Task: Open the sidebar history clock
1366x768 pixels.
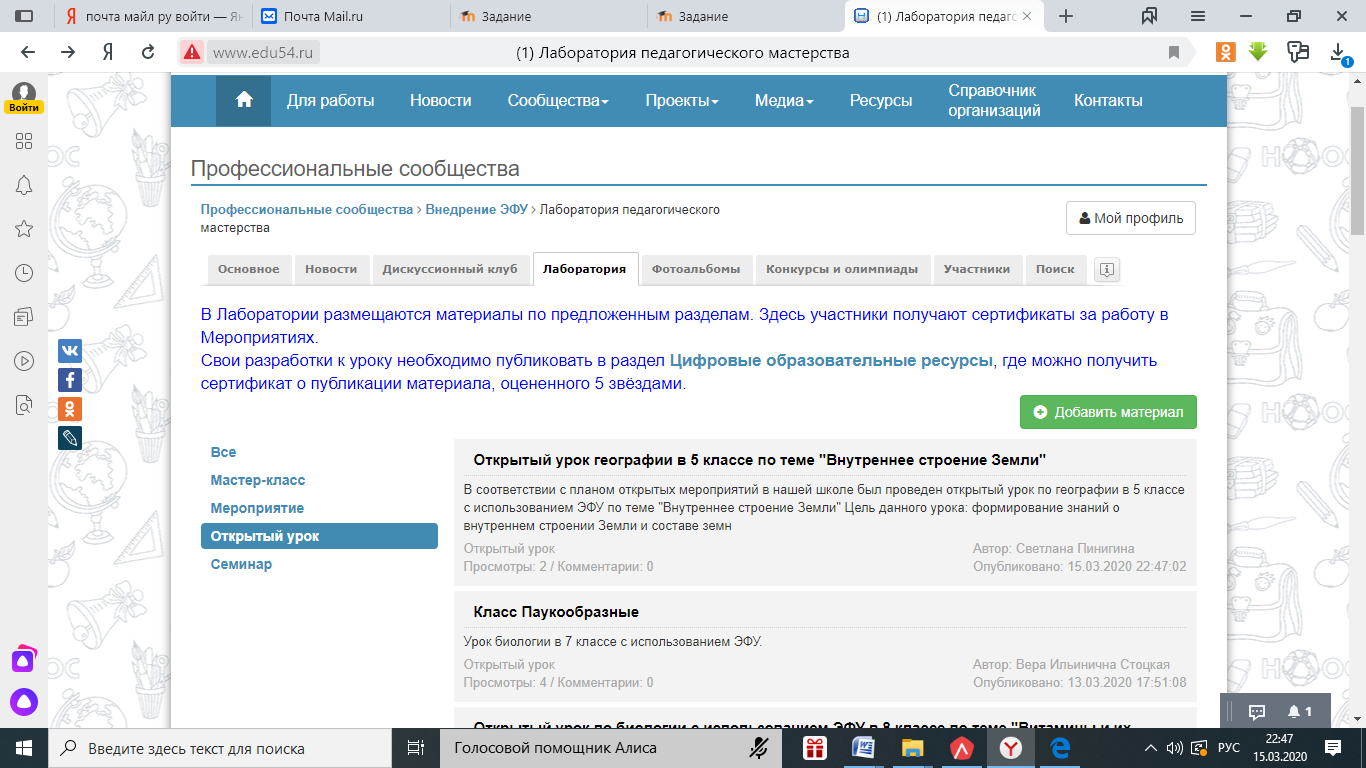Action: (x=24, y=273)
